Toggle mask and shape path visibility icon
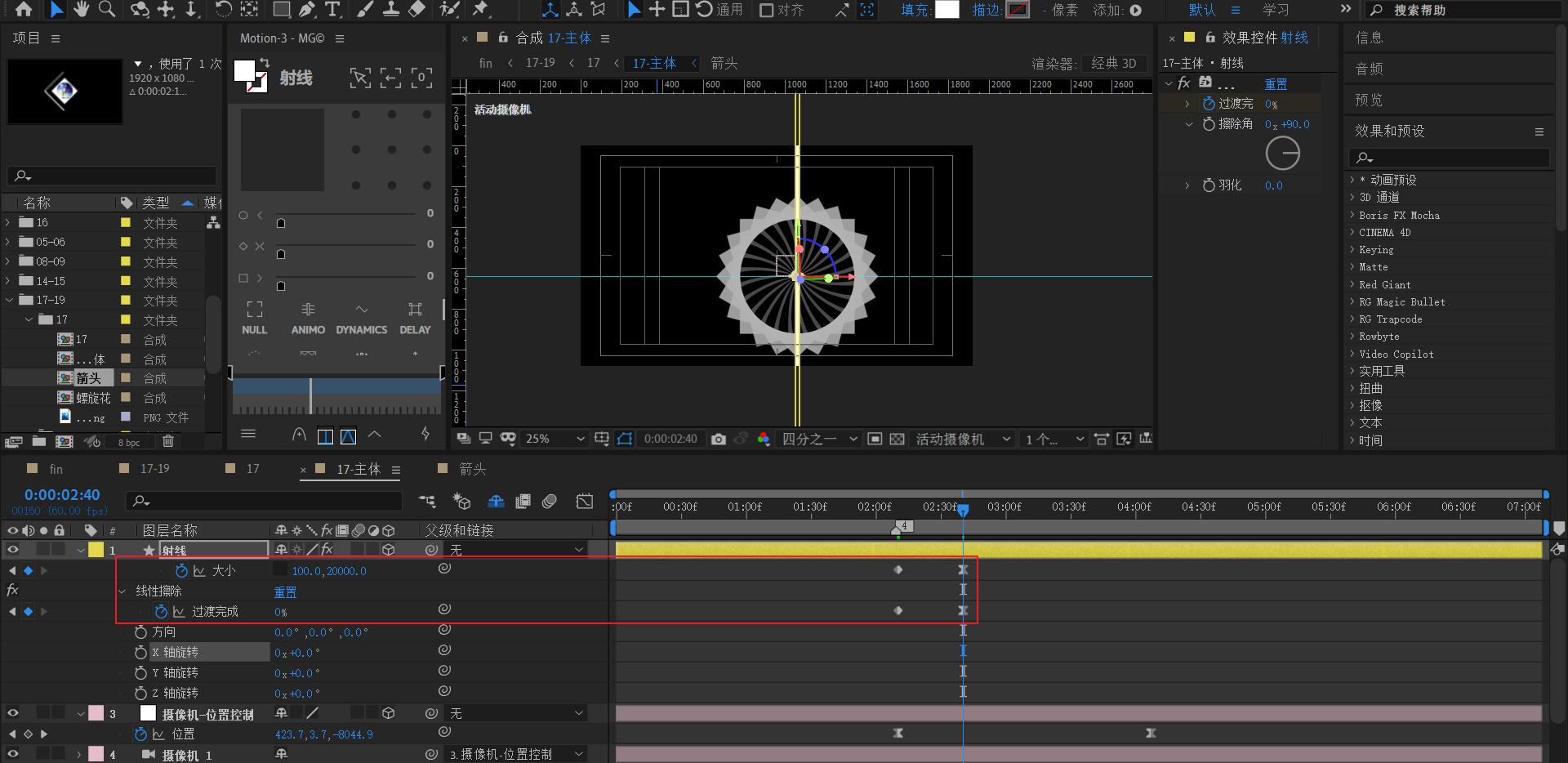 point(625,439)
